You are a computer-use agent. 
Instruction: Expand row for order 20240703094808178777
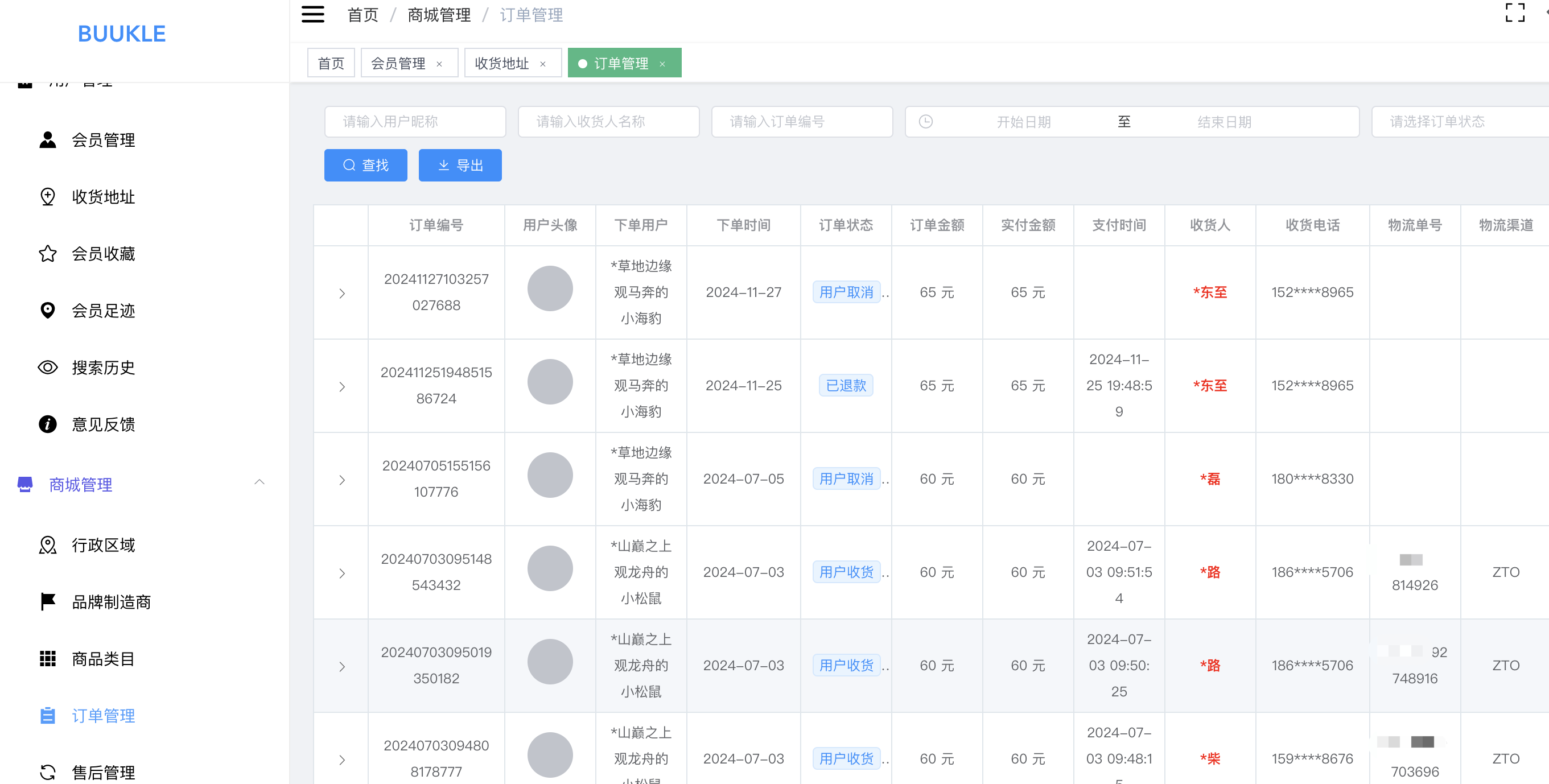click(341, 760)
